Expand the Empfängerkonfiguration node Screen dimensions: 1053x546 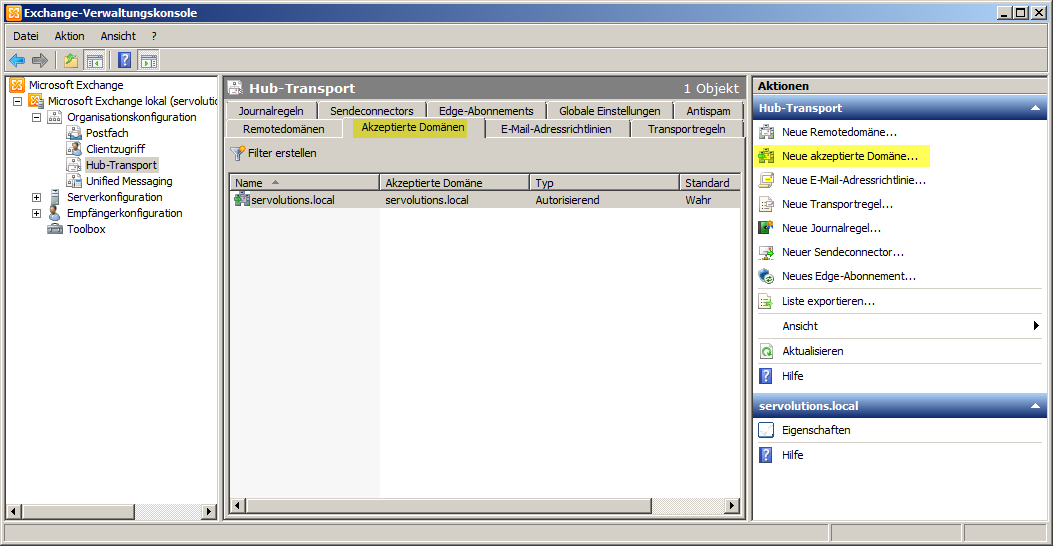pyautogui.click(x=36, y=214)
